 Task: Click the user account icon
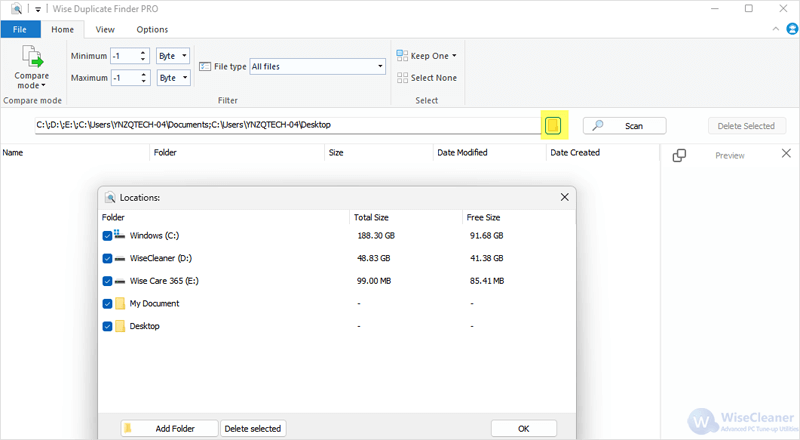pyautogui.click(x=792, y=29)
